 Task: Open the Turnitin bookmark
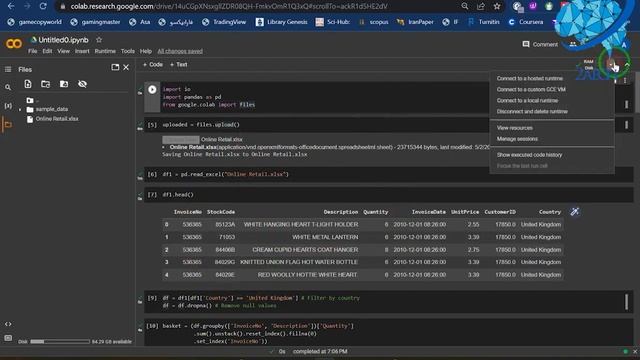point(484,22)
